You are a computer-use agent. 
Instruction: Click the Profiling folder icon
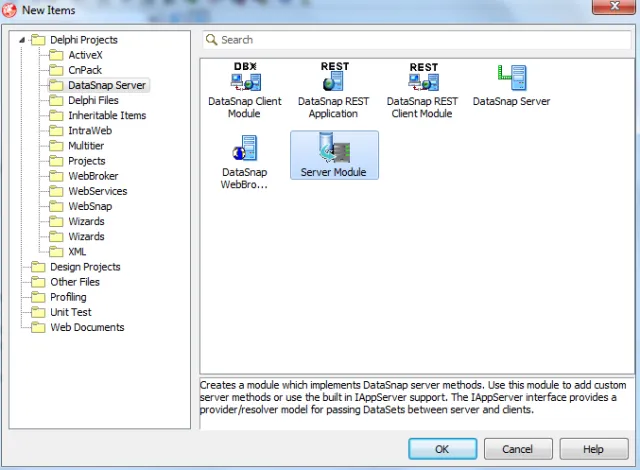(38, 297)
